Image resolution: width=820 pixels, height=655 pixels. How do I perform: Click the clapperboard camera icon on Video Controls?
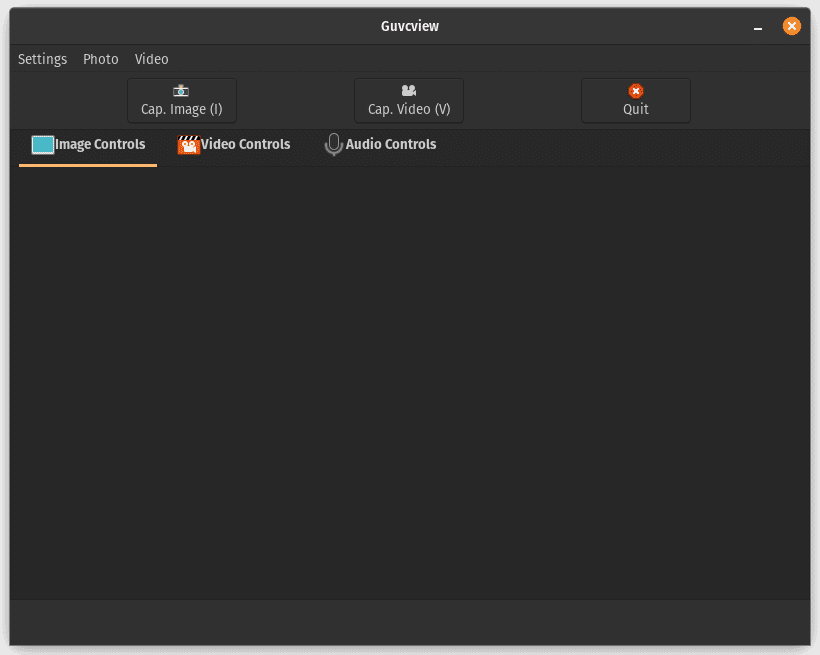coord(188,145)
